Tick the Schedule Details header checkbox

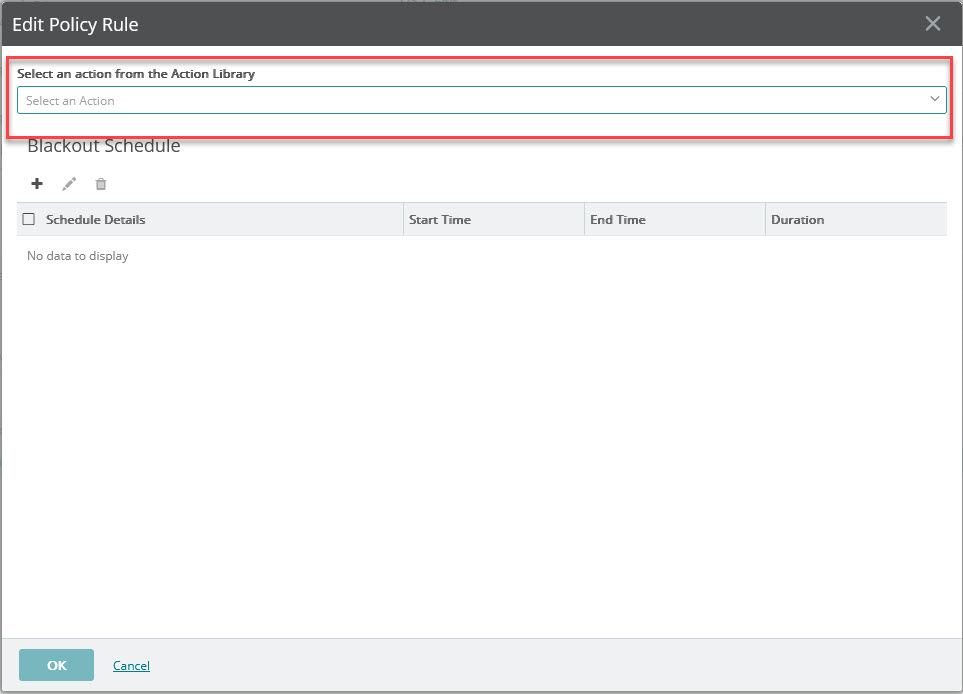(x=28, y=219)
